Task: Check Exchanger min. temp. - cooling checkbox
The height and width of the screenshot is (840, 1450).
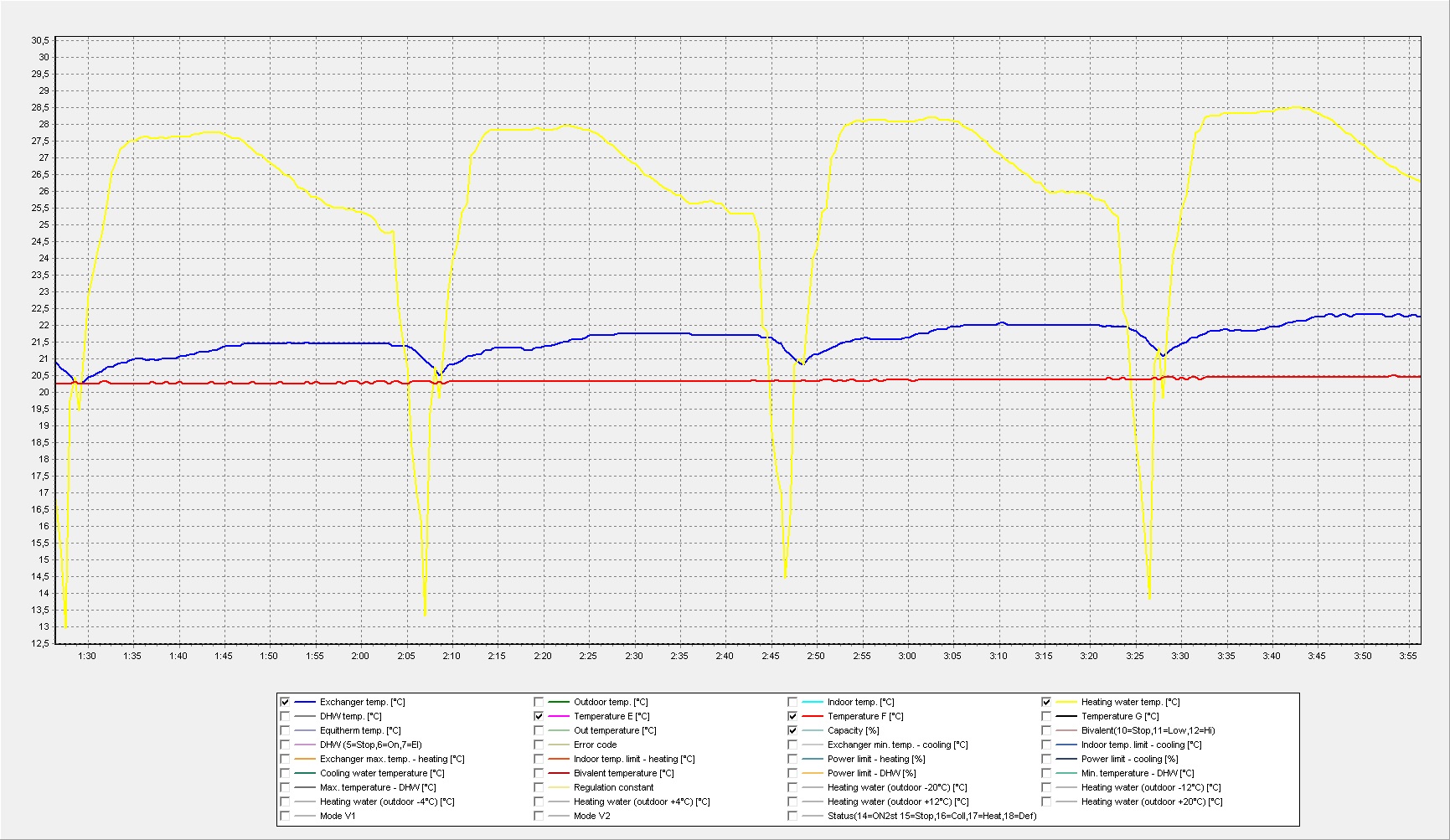Action: tap(792, 745)
